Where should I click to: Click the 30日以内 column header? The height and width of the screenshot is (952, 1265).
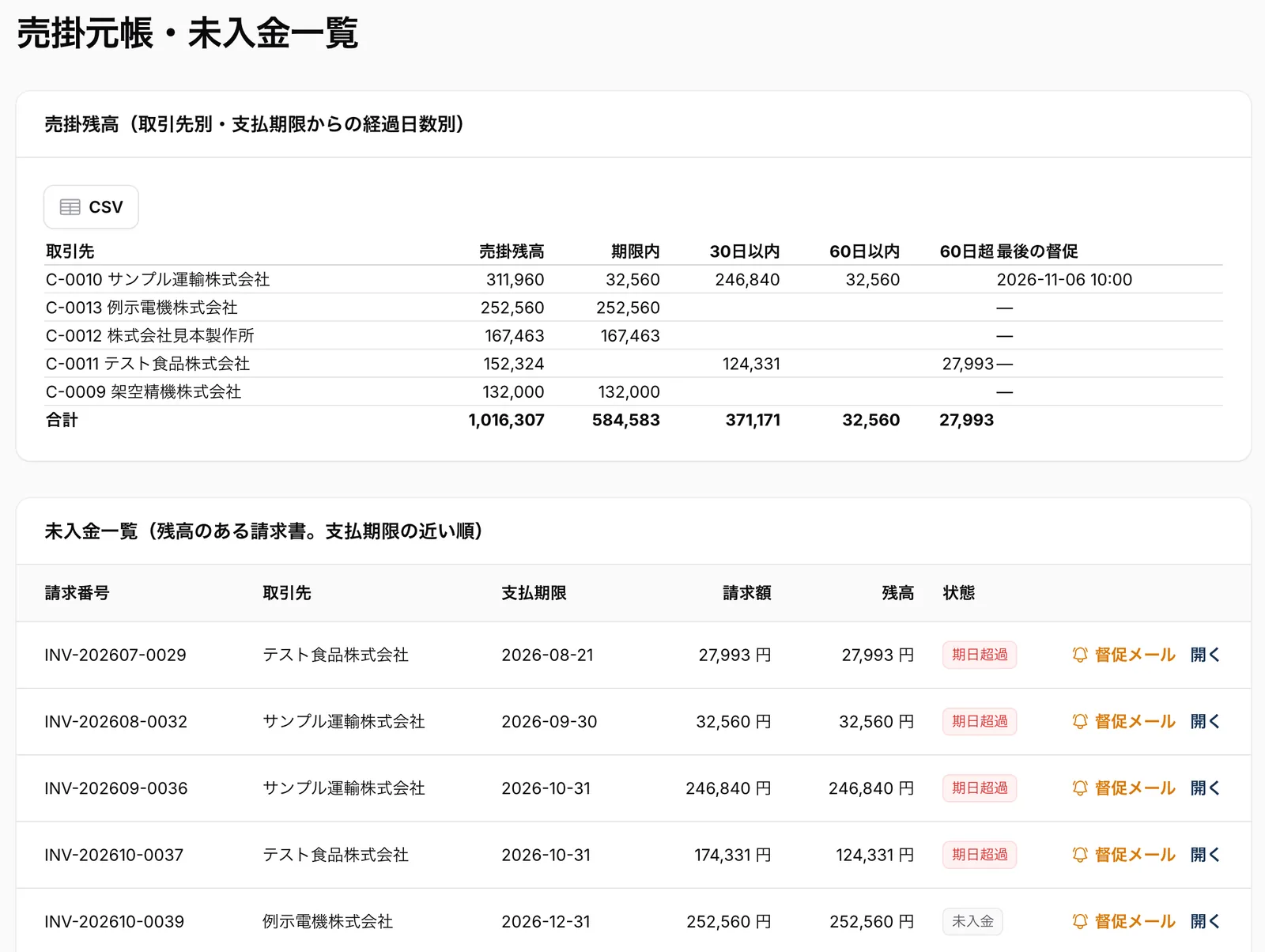coord(745,251)
